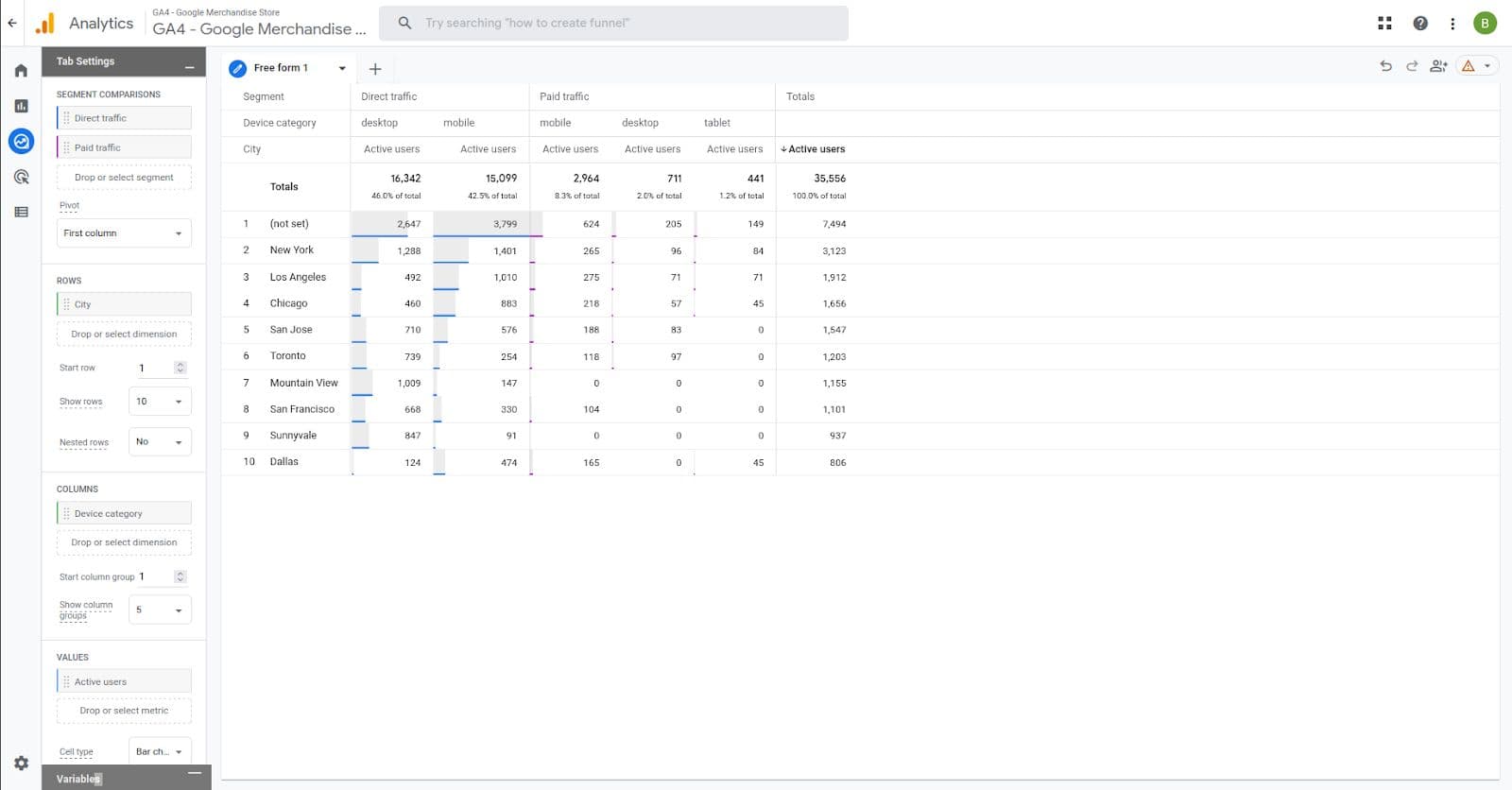Minimize the Tab Settings panel

(190, 66)
